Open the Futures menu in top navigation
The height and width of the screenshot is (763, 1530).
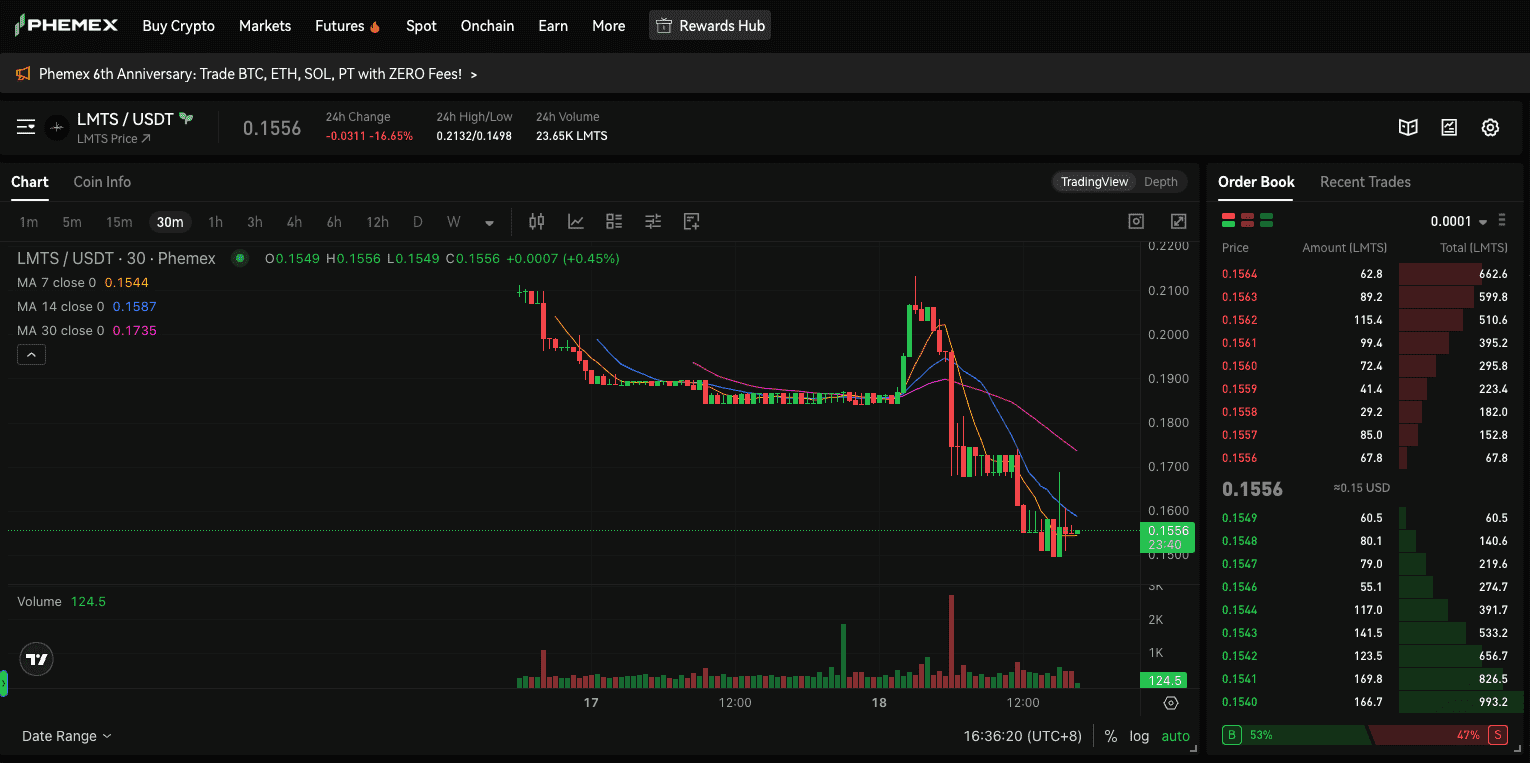point(339,25)
